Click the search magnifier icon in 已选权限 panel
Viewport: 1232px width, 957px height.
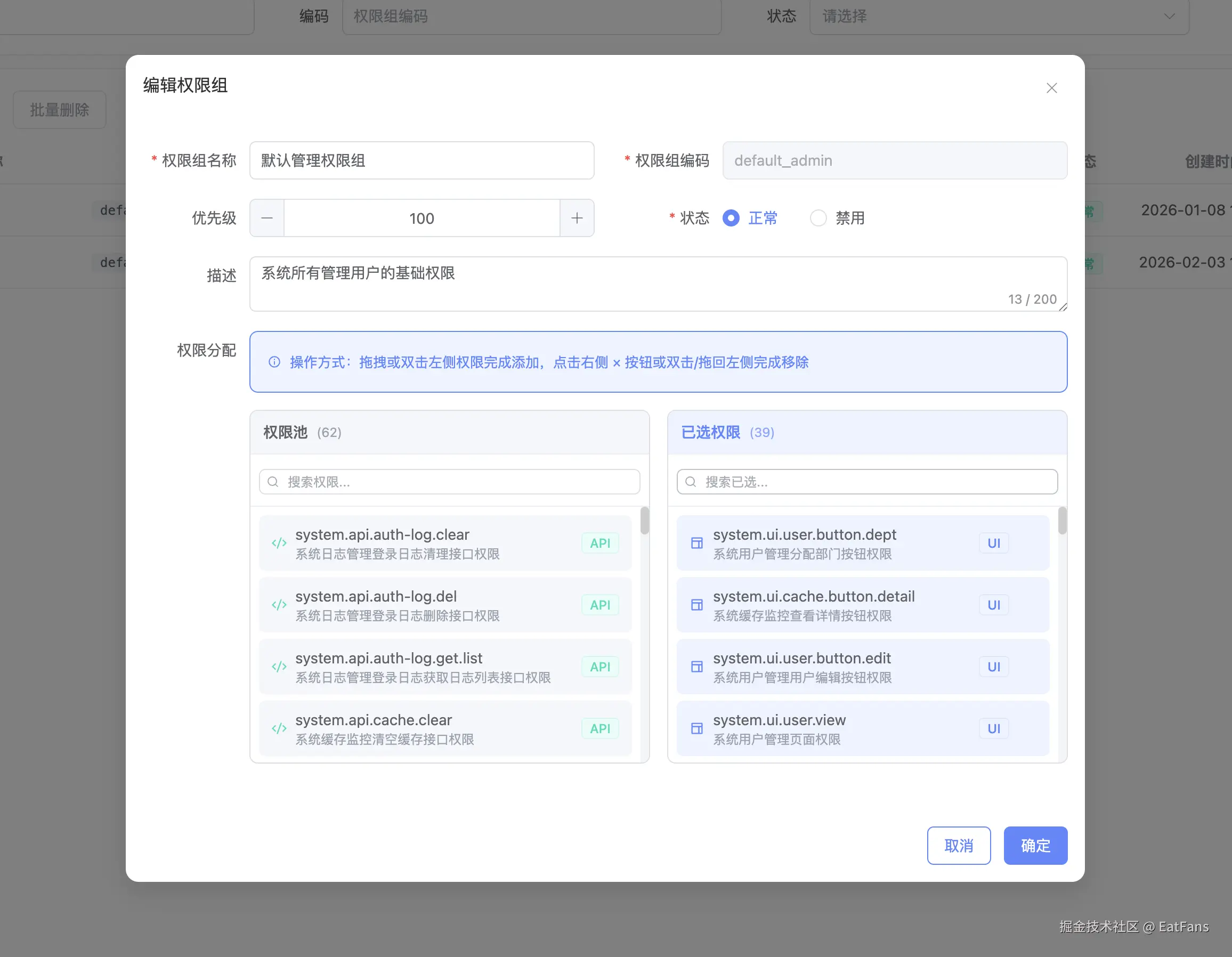pyautogui.click(x=691, y=482)
